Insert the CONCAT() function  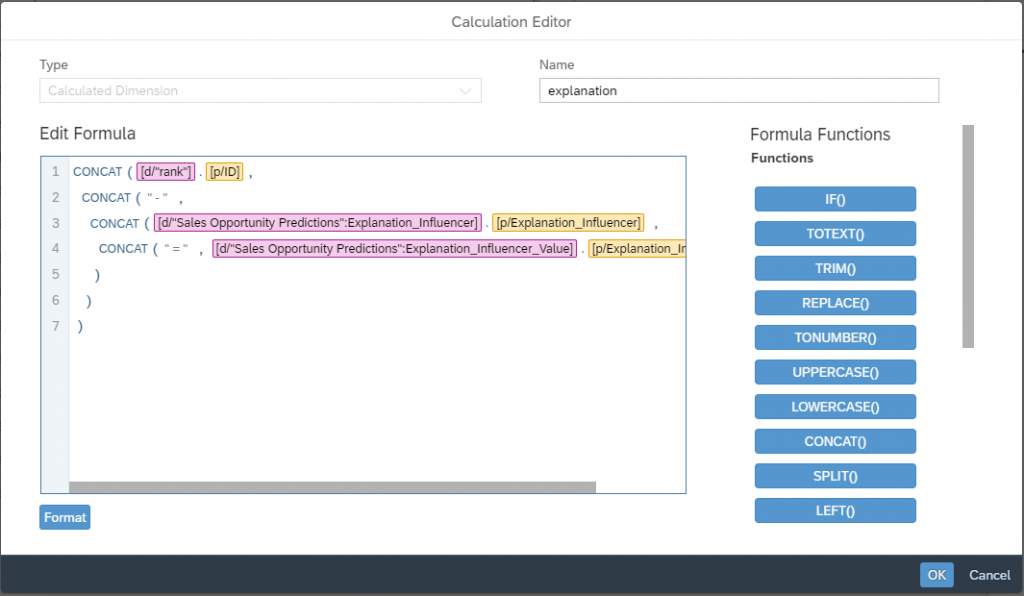pos(835,441)
